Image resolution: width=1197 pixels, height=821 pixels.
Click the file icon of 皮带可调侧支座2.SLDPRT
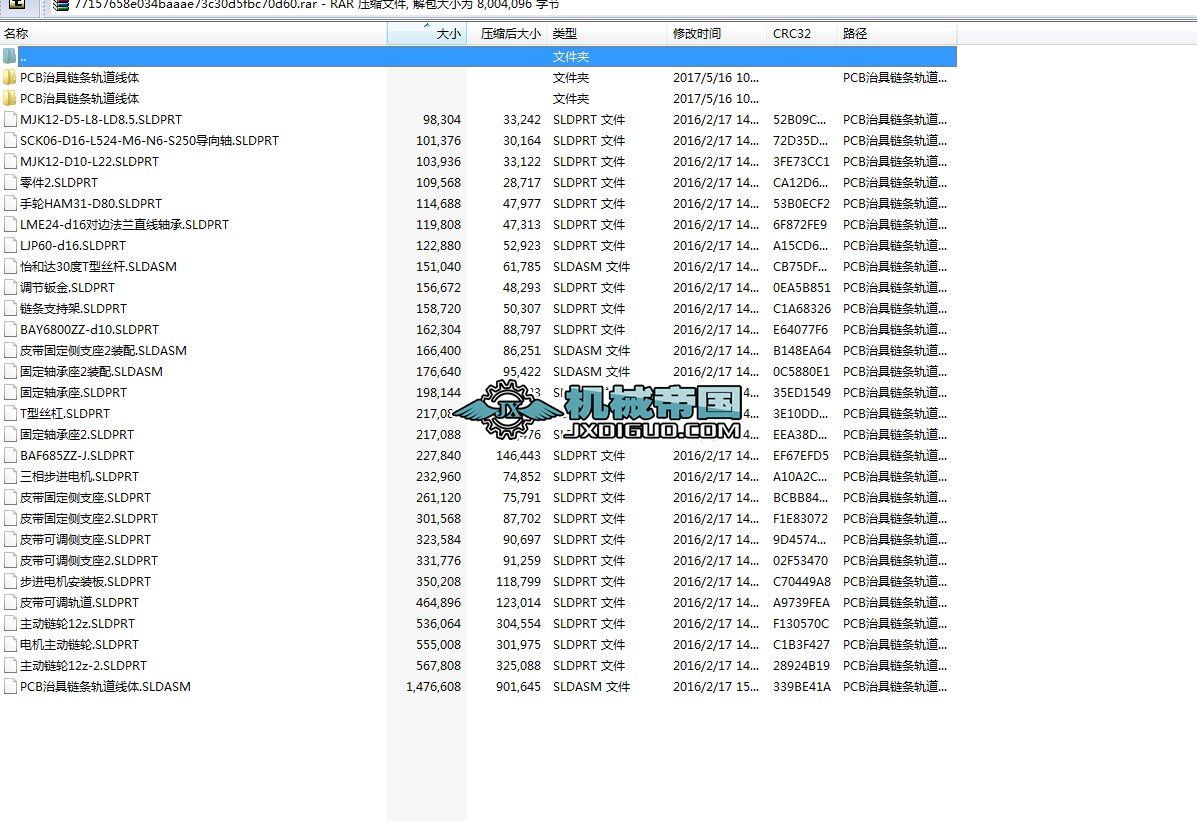coord(10,561)
